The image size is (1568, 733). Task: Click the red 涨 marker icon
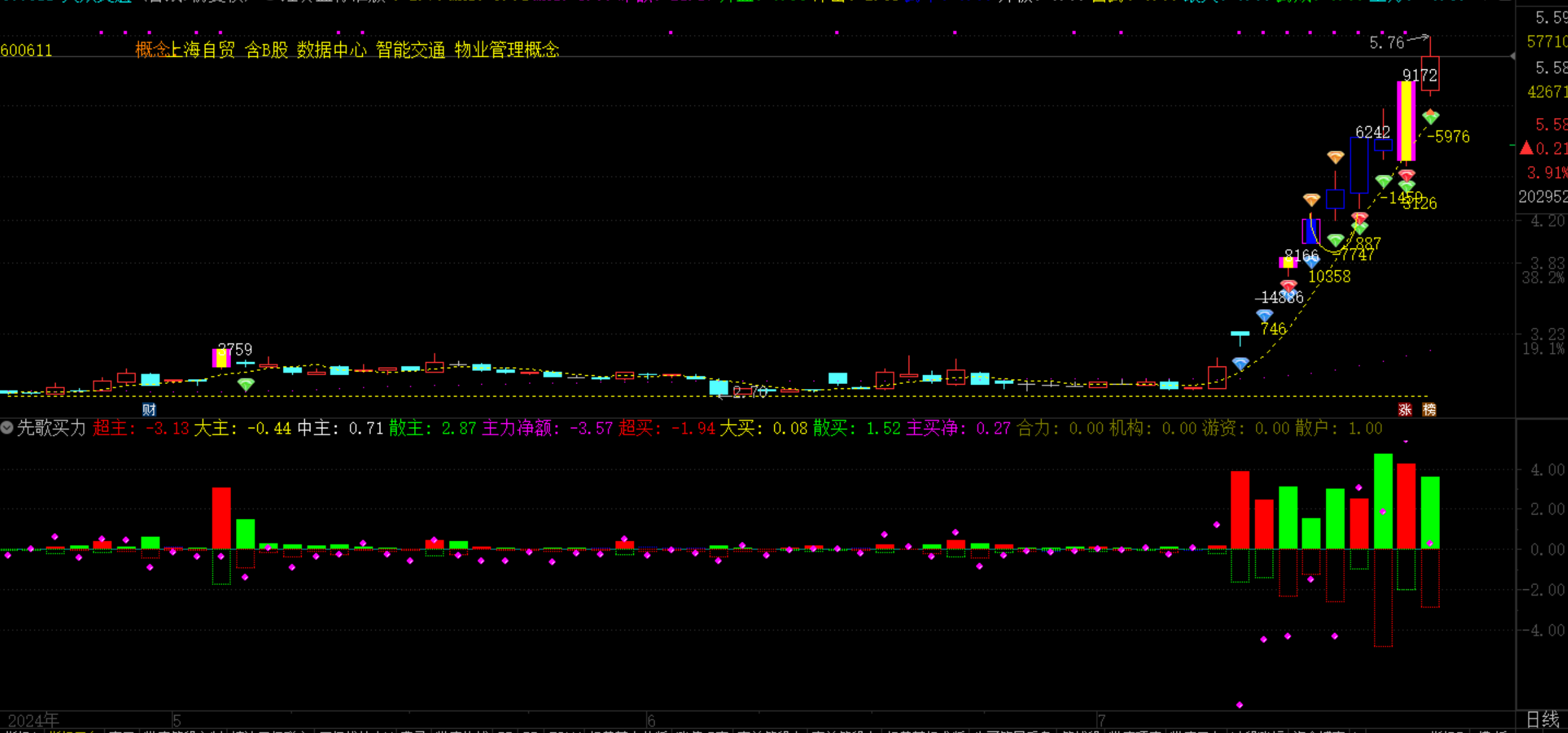(x=1405, y=410)
